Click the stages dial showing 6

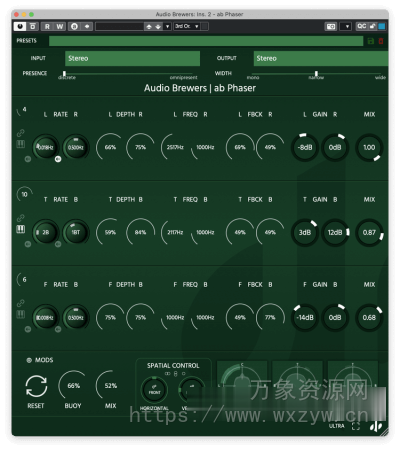(23, 280)
